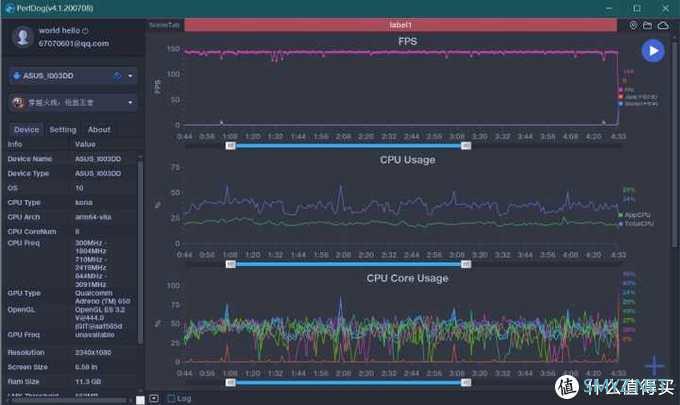
Task: Start recording with the blue play button
Action: pyautogui.click(x=653, y=51)
